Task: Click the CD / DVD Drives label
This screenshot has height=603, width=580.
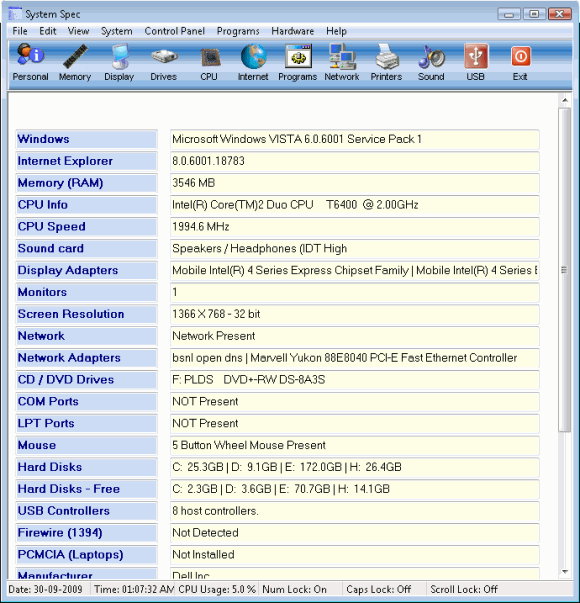Action: pos(87,380)
